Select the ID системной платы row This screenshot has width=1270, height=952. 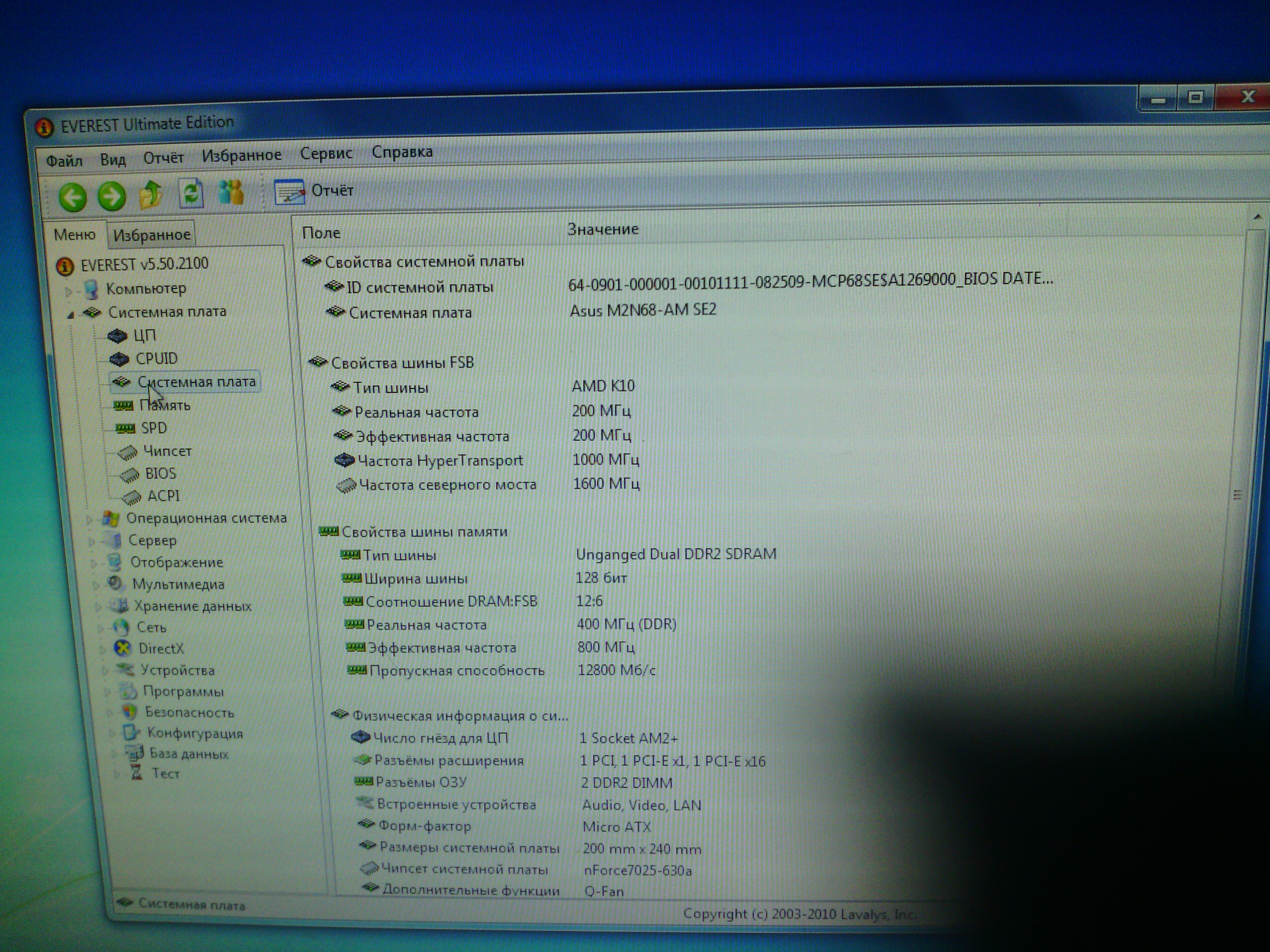pos(689,284)
